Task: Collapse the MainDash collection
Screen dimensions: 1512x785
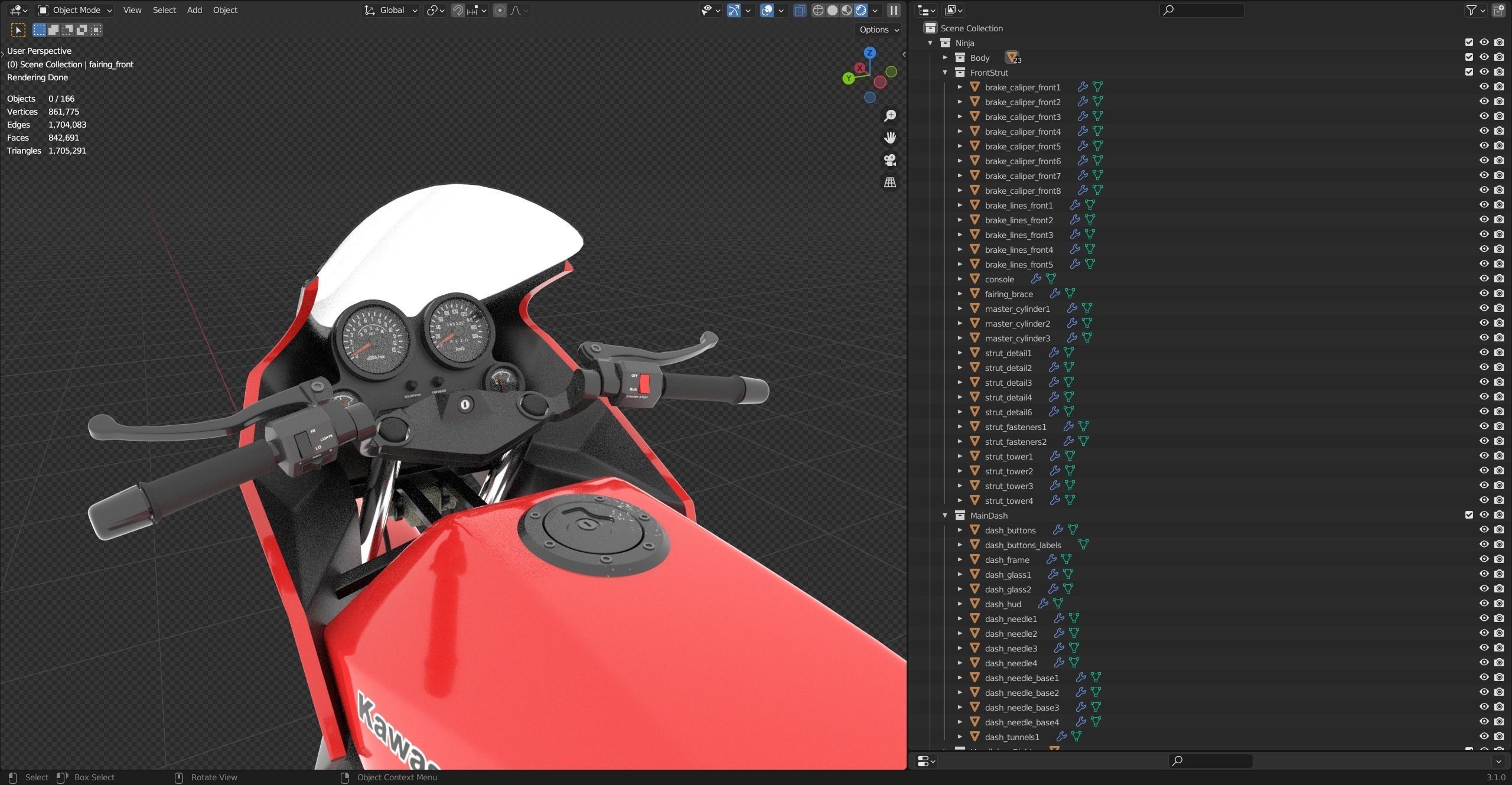Action: click(x=945, y=516)
